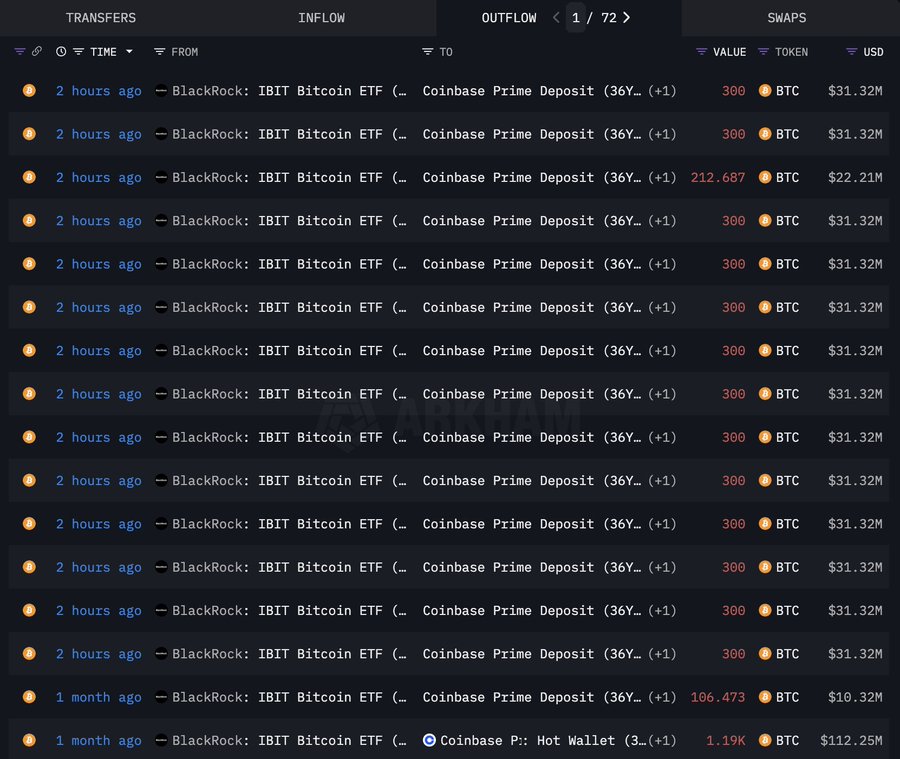The image size is (900, 759).
Task: Click the filter icon beside VALUE
Action: [702, 51]
